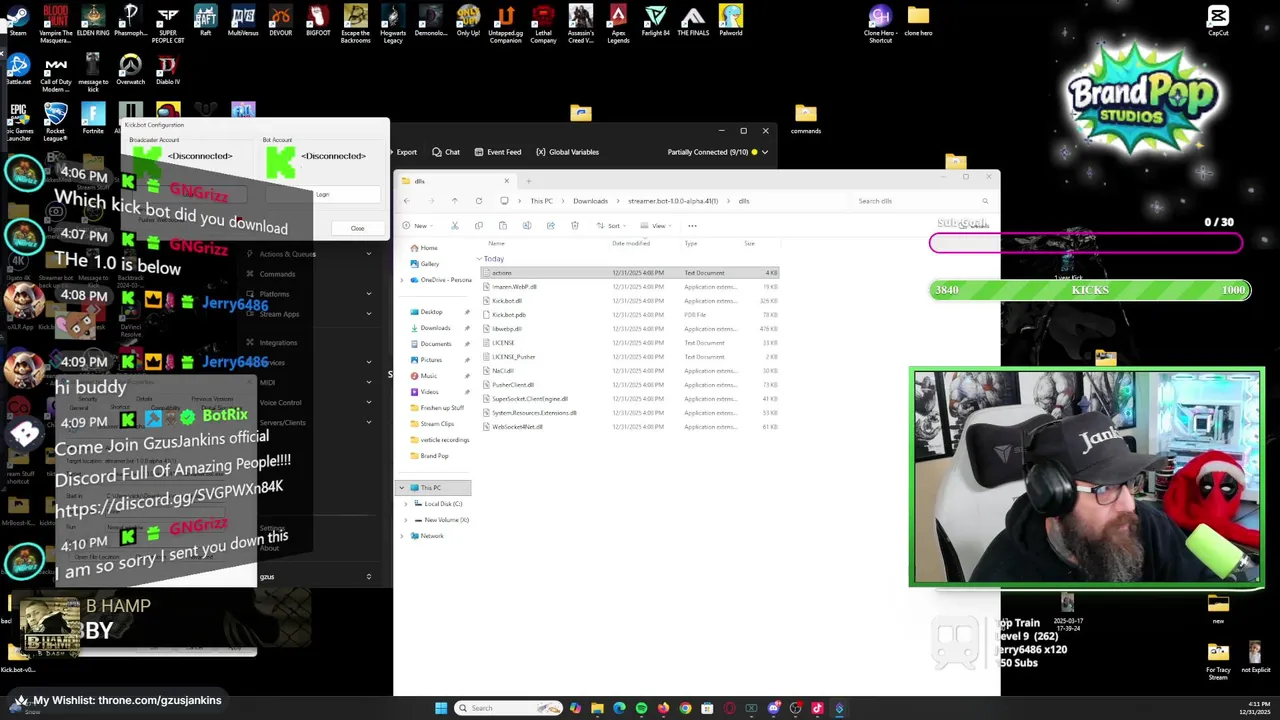1280x720 pixels.
Task: Open the Overwatch desktop shortcut
Action: [130, 69]
